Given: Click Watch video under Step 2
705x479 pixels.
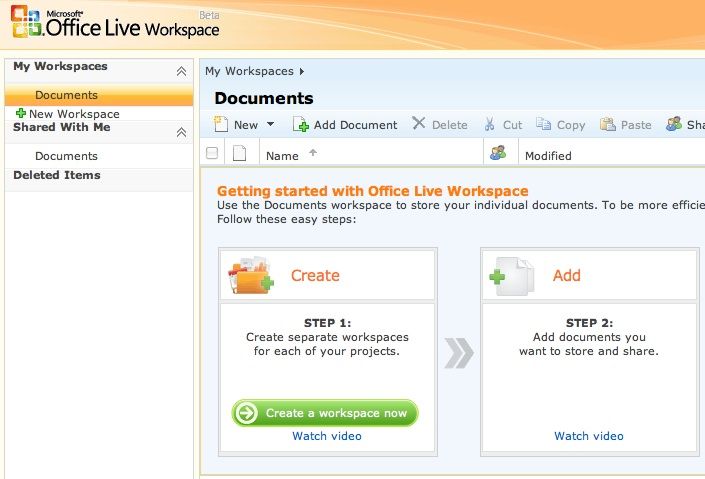Looking at the screenshot, I should (589, 436).
